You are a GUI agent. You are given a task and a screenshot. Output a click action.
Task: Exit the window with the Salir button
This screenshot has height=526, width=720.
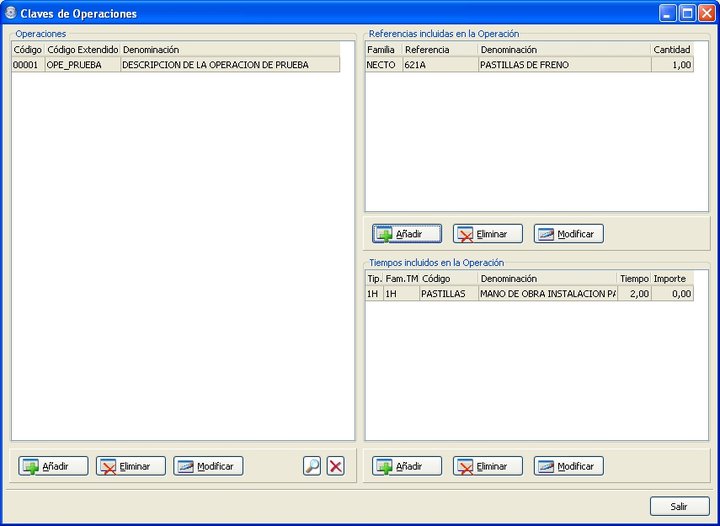[x=680, y=506]
